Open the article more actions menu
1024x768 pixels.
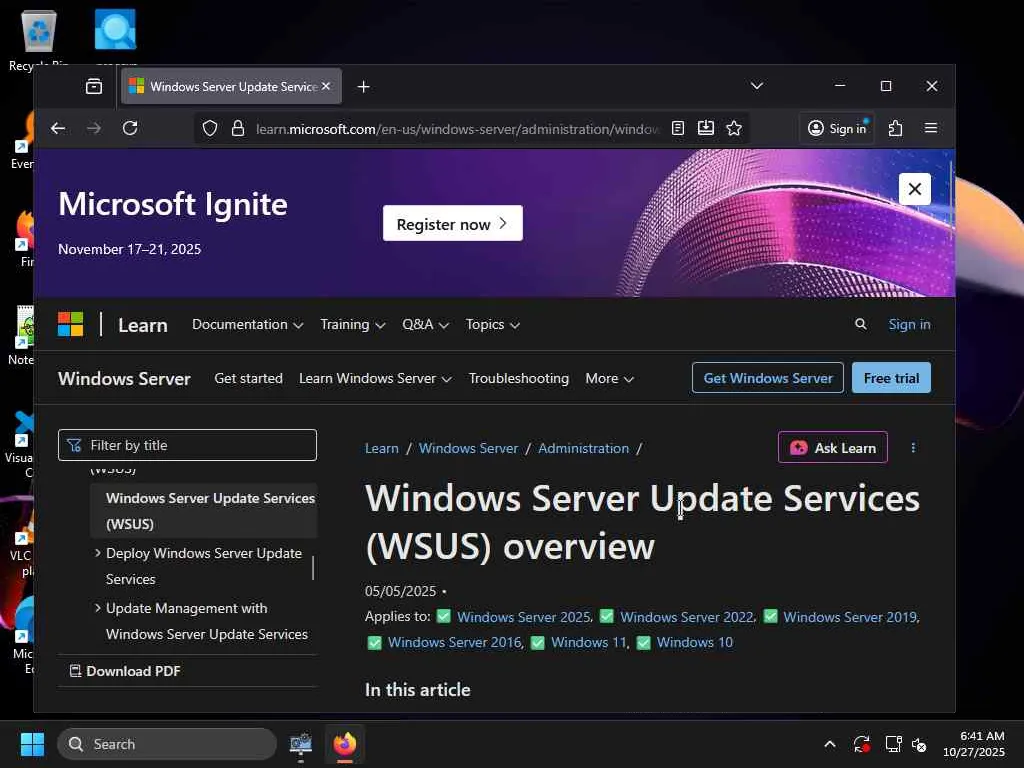tap(913, 448)
